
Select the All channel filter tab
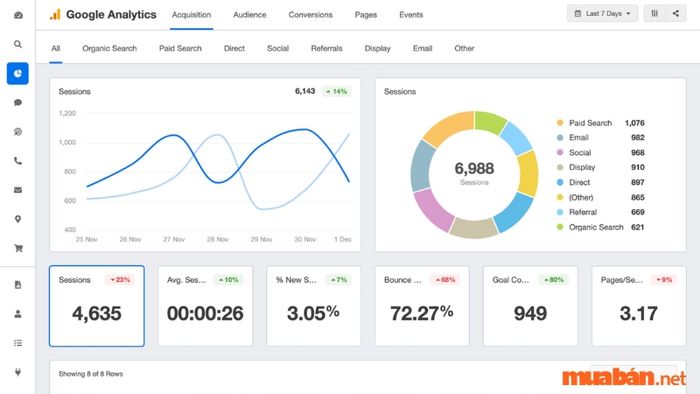(55, 48)
